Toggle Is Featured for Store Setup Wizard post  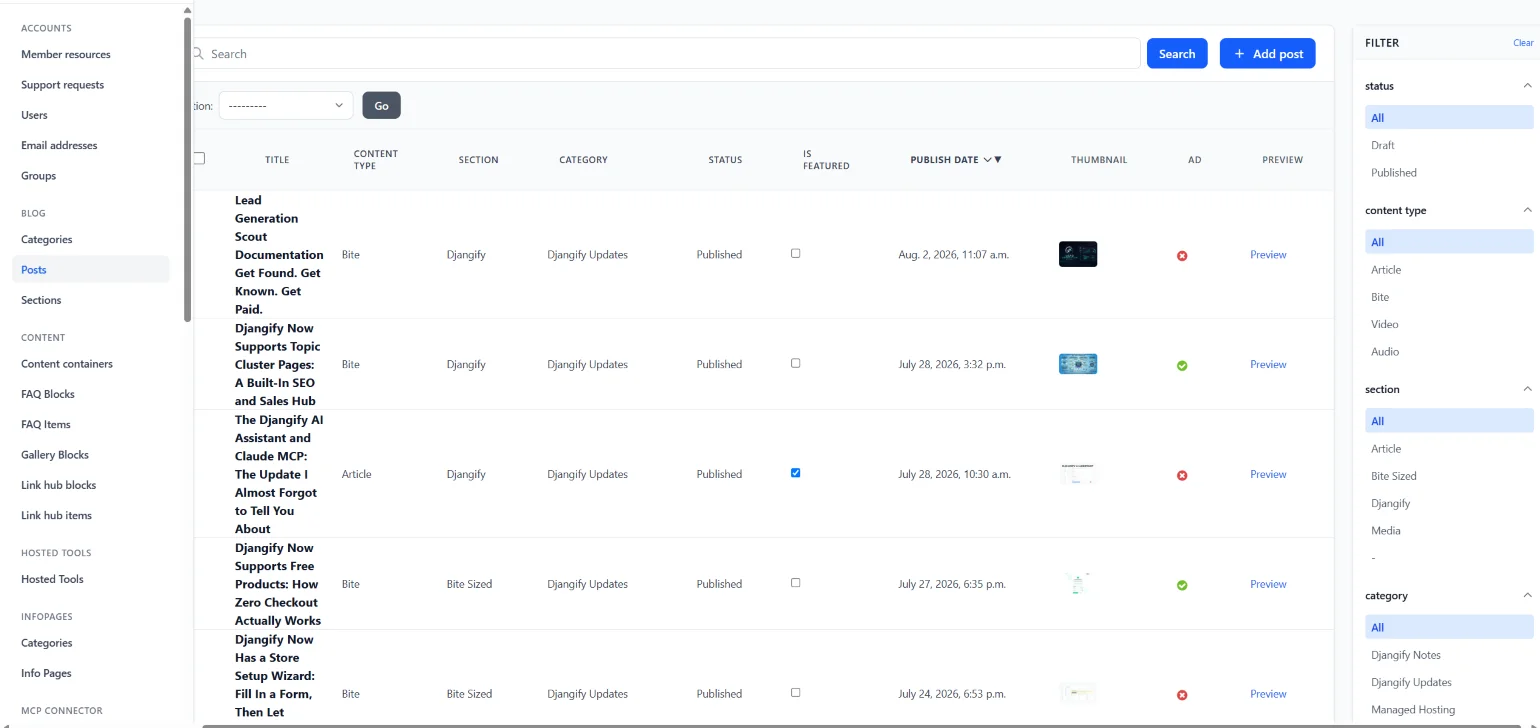click(796, 693)
